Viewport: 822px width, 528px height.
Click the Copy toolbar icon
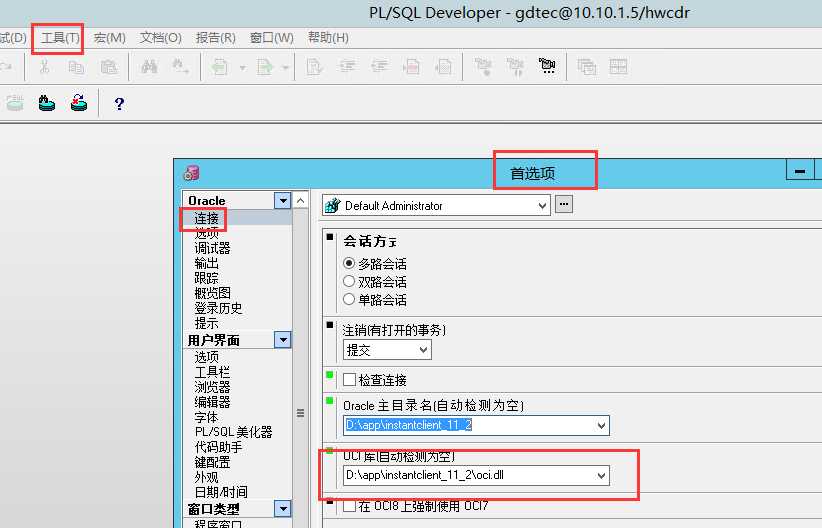click(x=77, y=67)
